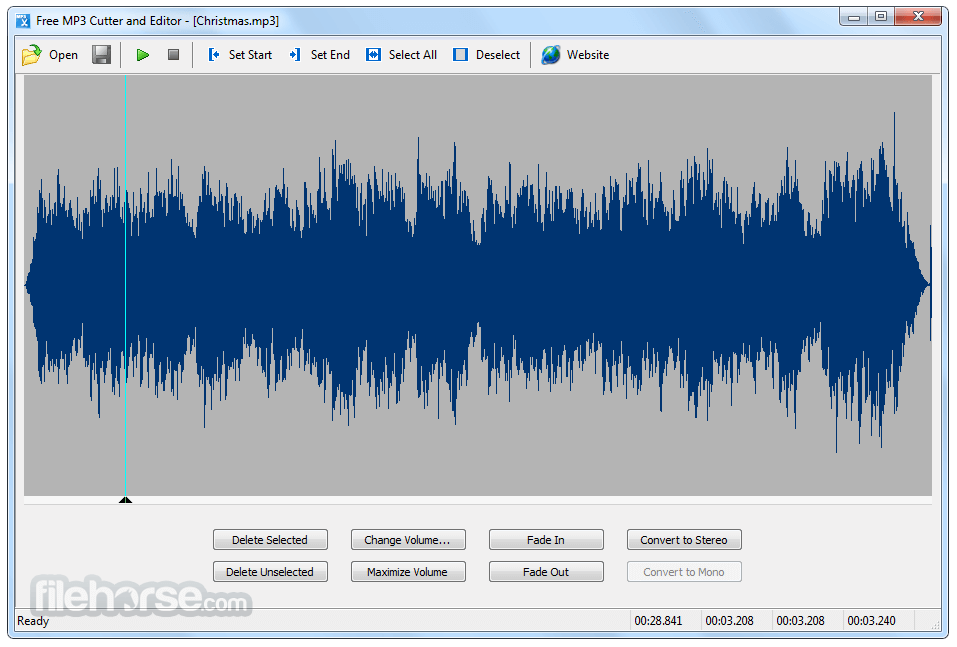Click the Maximize Volume button
The width and height of the screenshot is (957, 647).
click(408, 572)
